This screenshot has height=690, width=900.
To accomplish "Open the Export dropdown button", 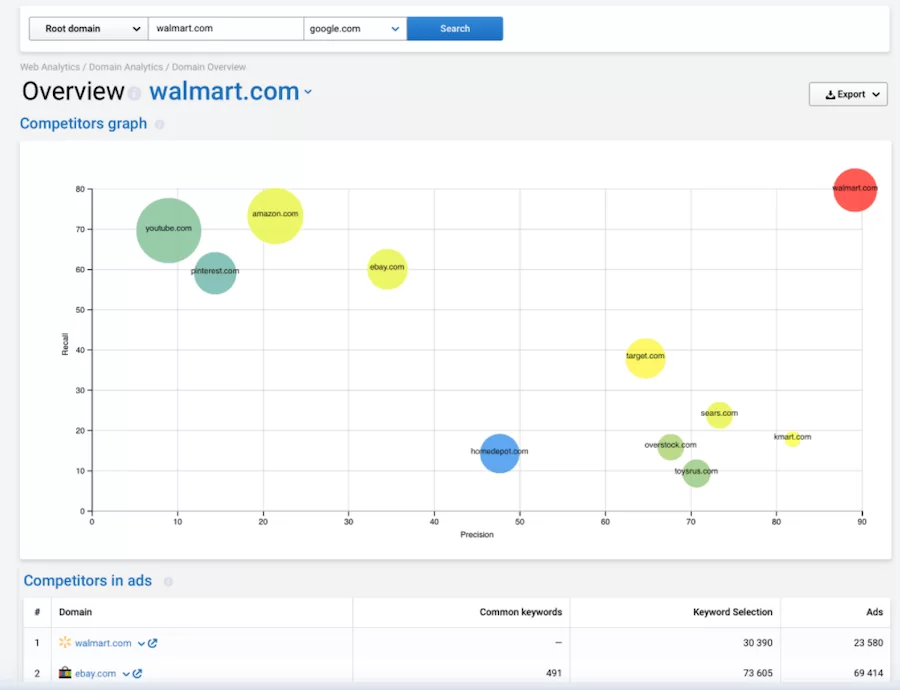I will [848, 95].
